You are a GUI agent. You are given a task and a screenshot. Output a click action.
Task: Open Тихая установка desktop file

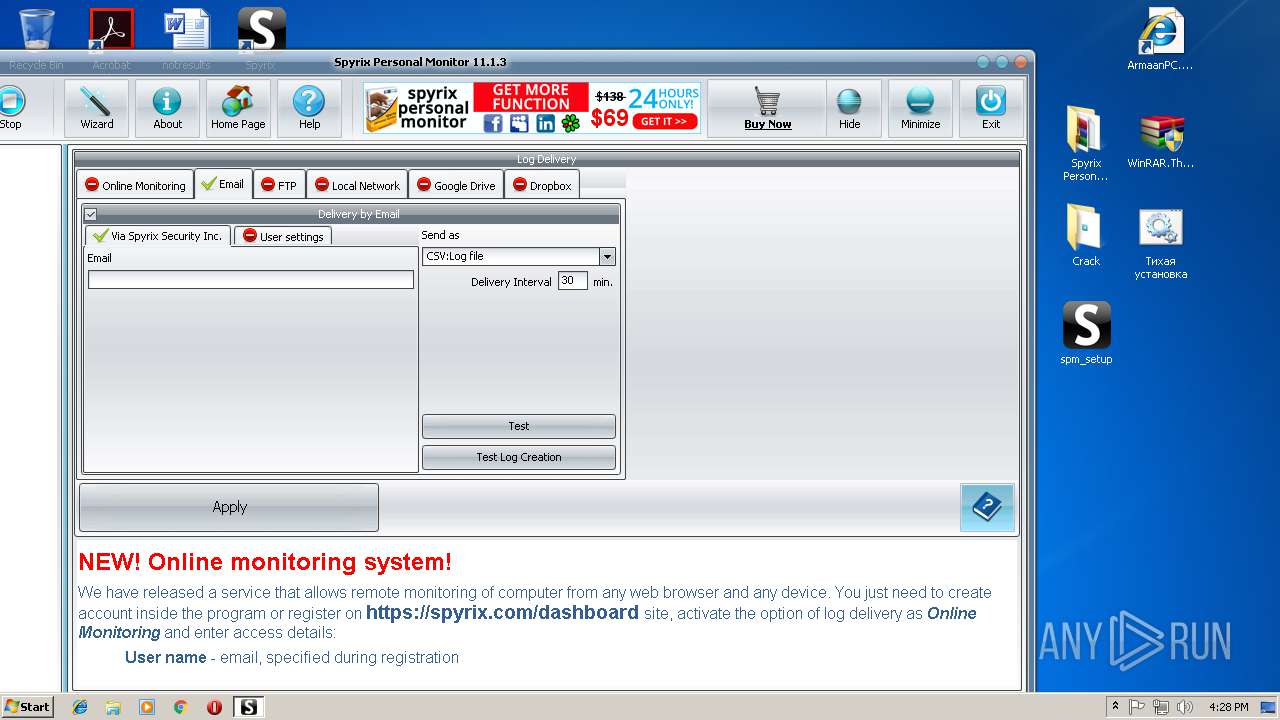click(x=1160, y=243)
